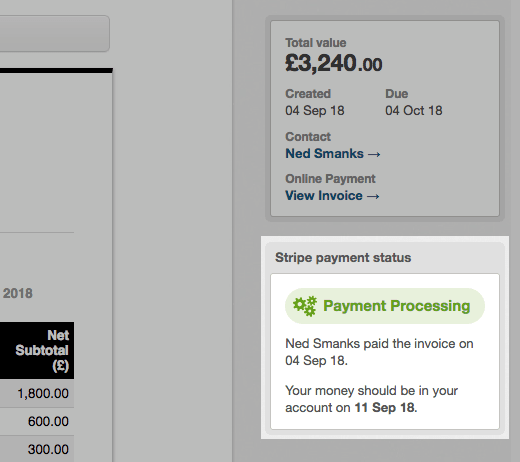Open the View Invoice link
Viewport: 520px width, 462px height.
(x=332, y=196)
